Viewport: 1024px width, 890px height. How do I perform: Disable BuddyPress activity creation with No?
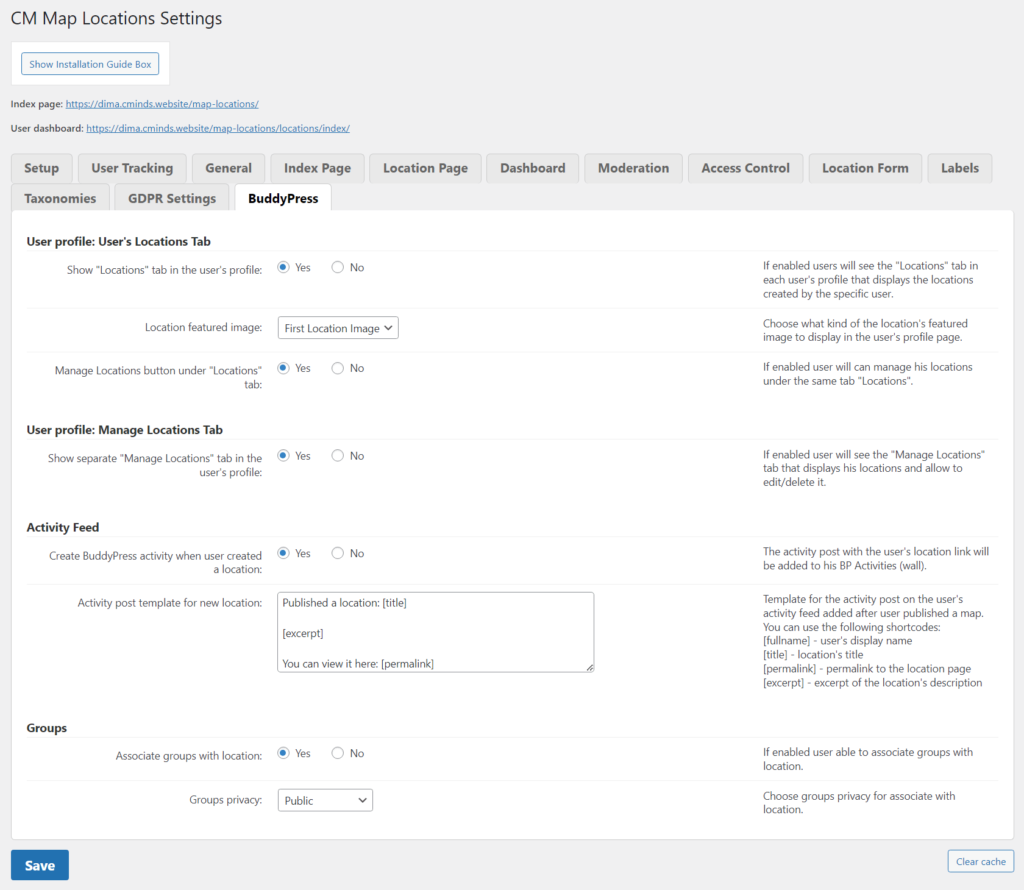tap(338, 553)
